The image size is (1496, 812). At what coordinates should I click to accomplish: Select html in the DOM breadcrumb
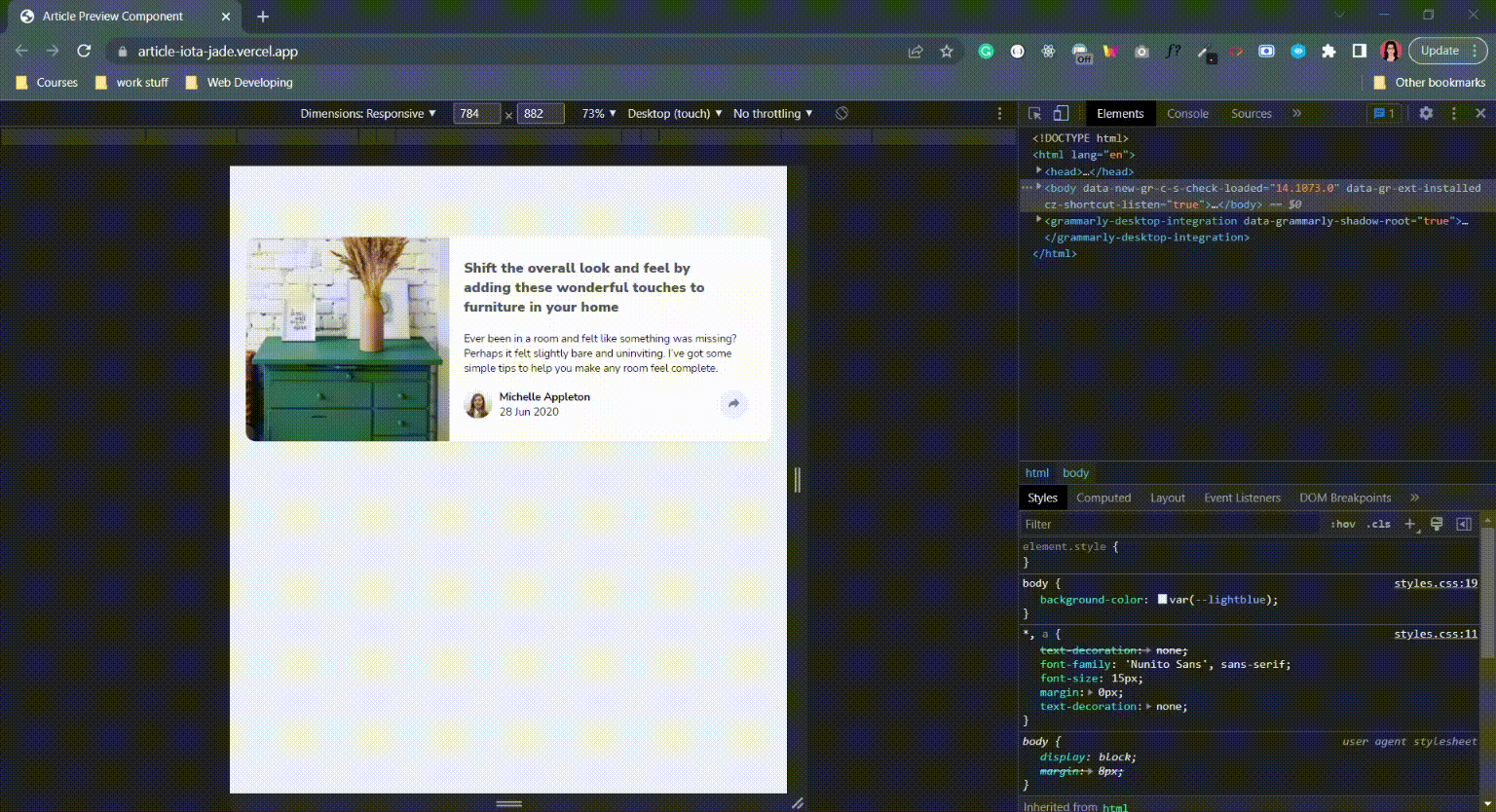tap(1037, 473)
